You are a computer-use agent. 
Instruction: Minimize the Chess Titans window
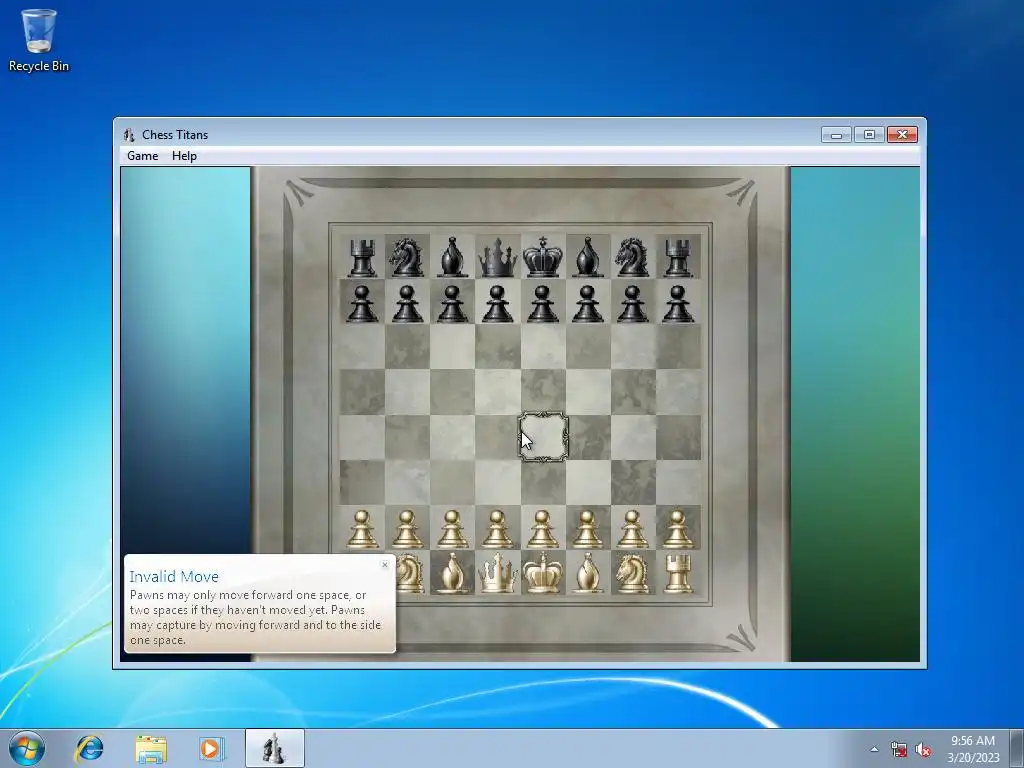click(837, 135)
